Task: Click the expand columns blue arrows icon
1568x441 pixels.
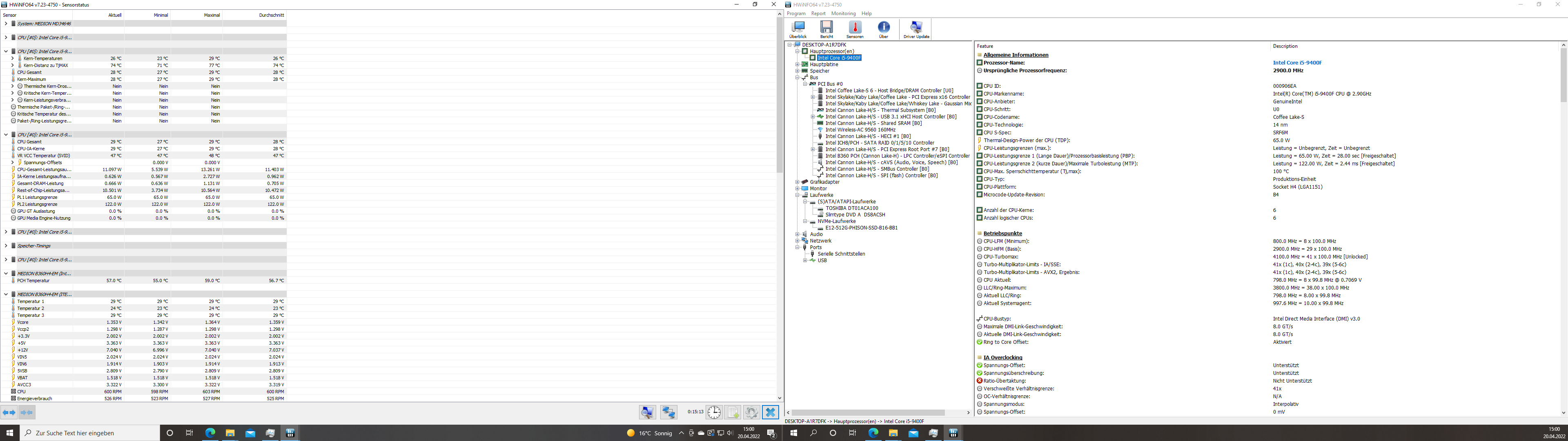Action: tap(9, 412)
